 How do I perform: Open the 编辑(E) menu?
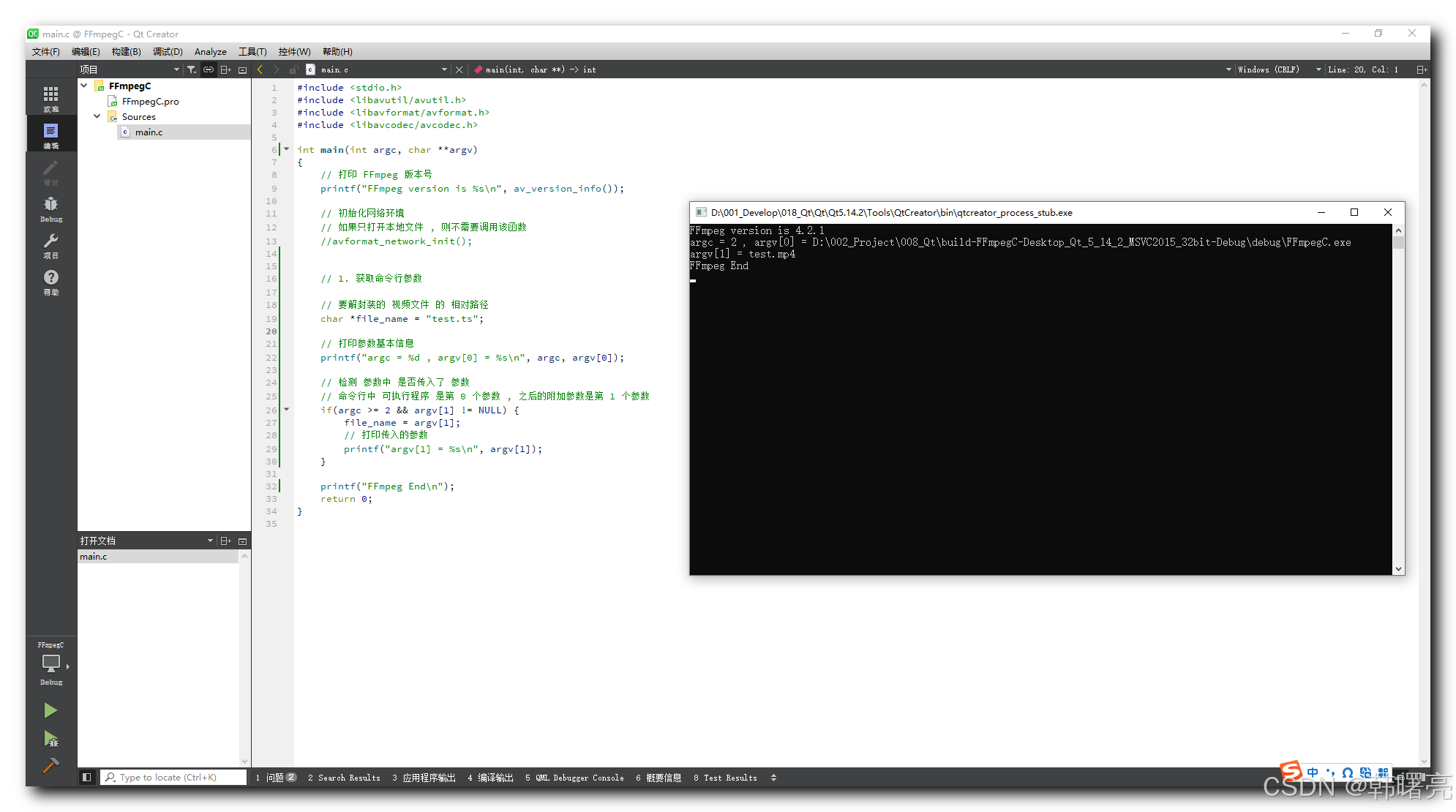tap(86, 52)
